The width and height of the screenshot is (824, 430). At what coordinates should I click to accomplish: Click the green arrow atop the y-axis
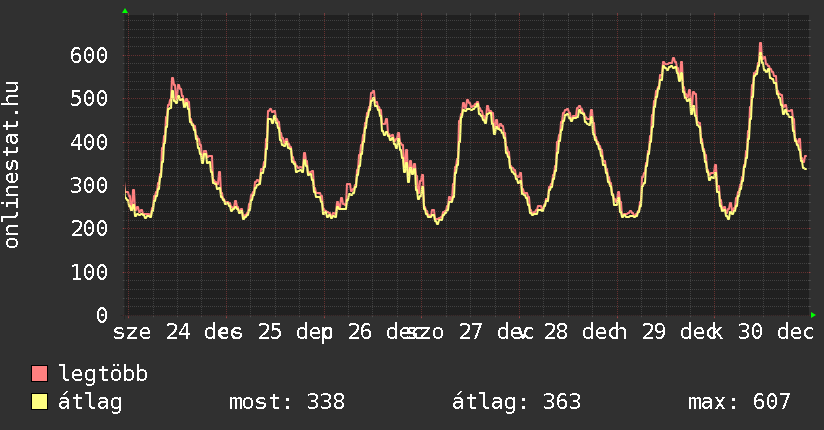coord(125,11)
